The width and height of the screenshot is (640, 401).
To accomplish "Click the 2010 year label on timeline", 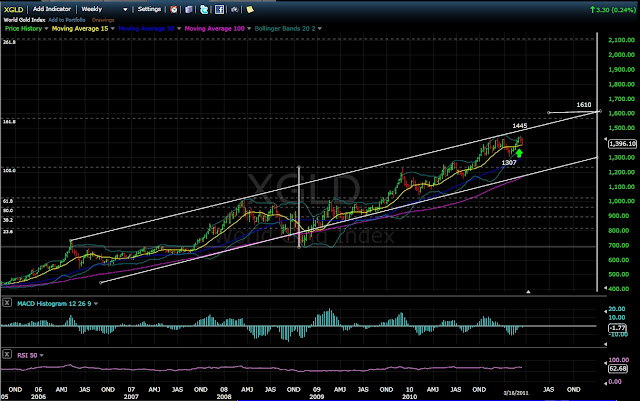I will (409, 397).
